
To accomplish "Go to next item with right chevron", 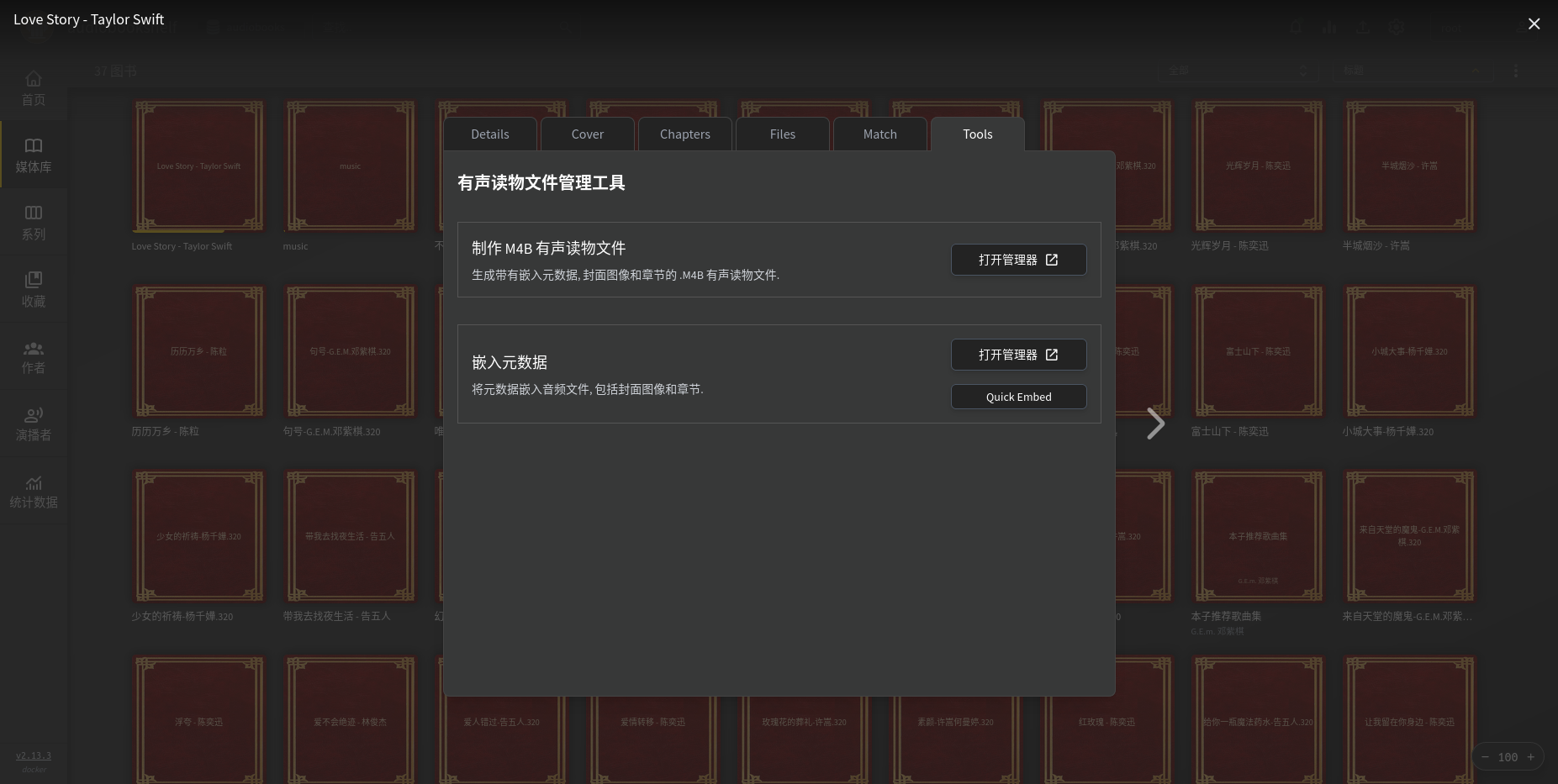I will click(1156, 424).
